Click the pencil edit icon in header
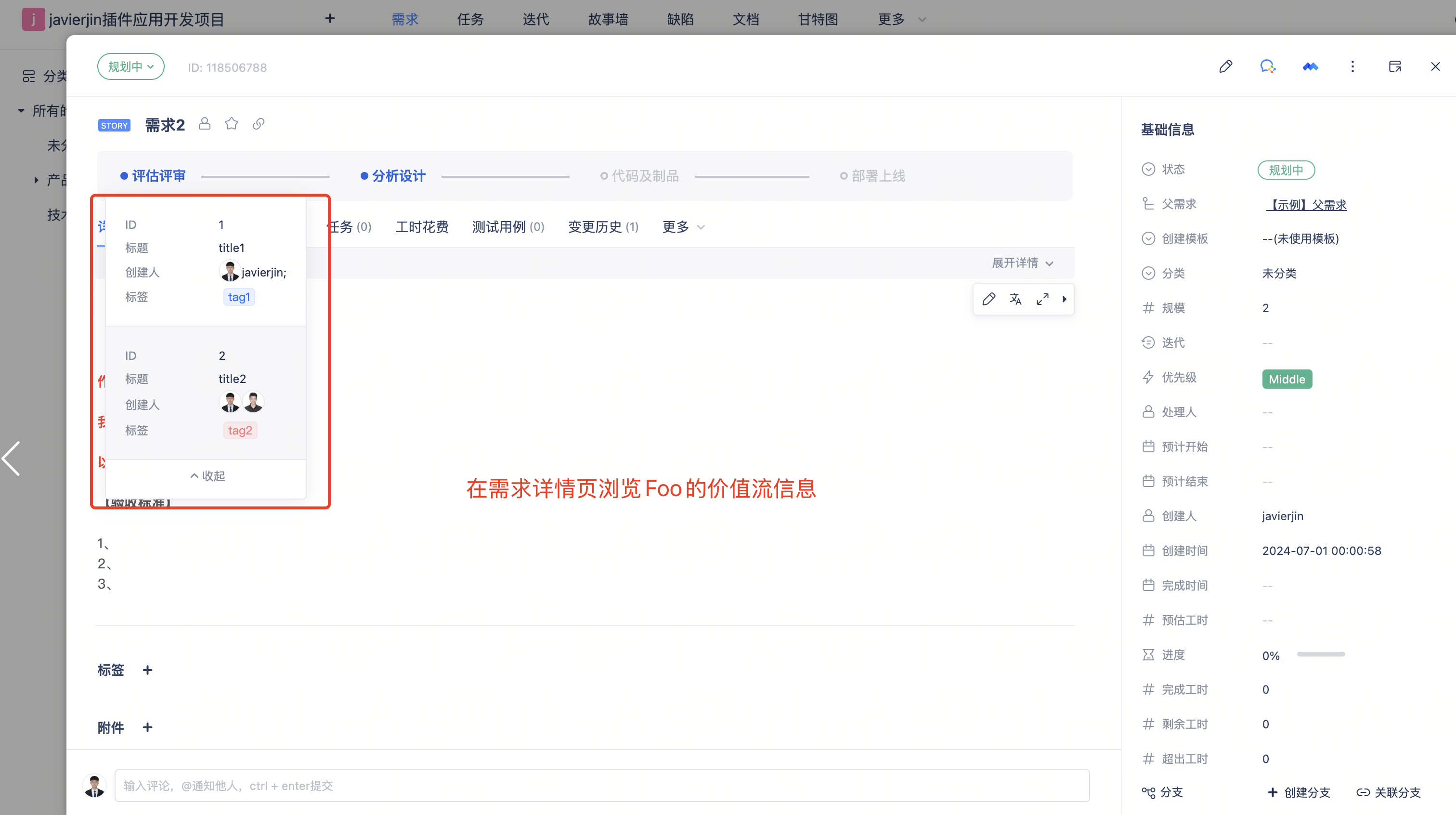The height and width of the screenshot is (815, 1456). pos(1225,67)
